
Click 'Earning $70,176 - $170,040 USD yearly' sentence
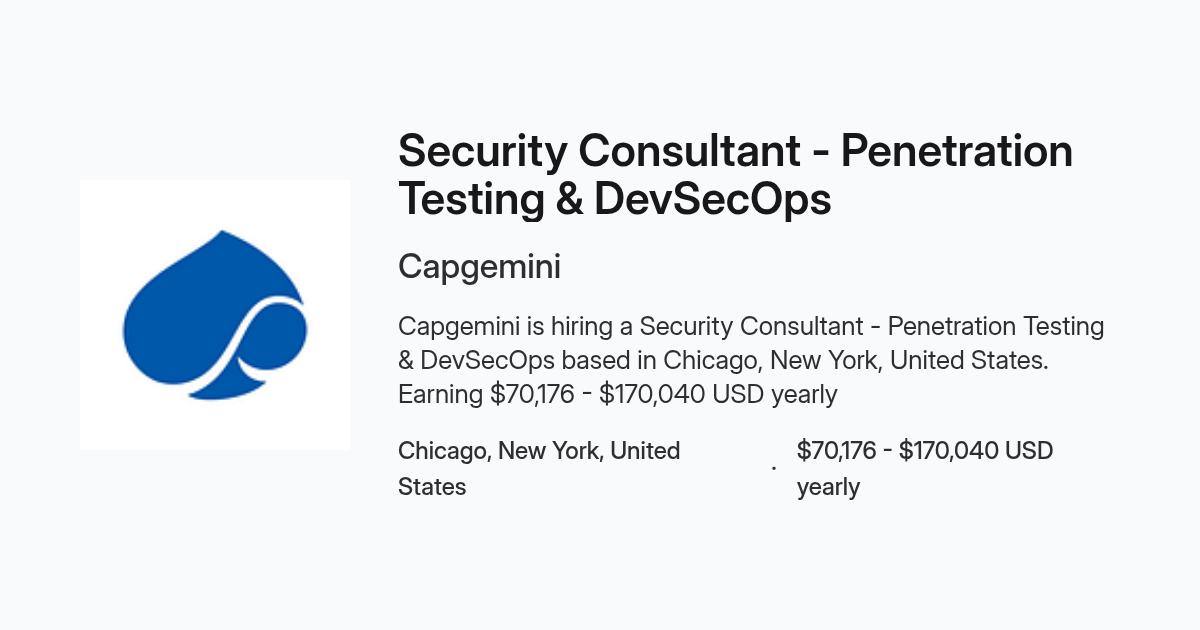617,394
